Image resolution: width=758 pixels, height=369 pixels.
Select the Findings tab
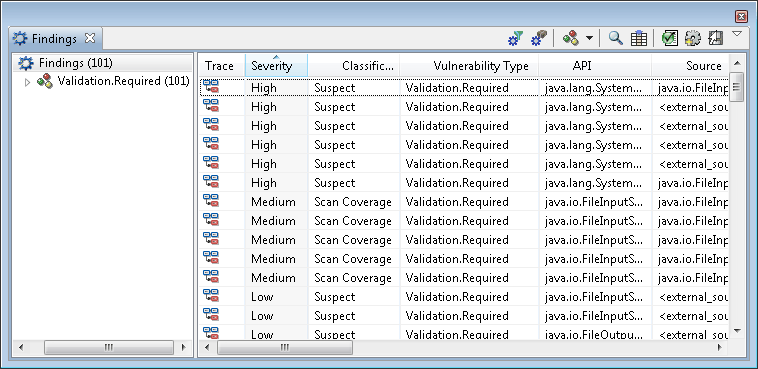point(56,39)
